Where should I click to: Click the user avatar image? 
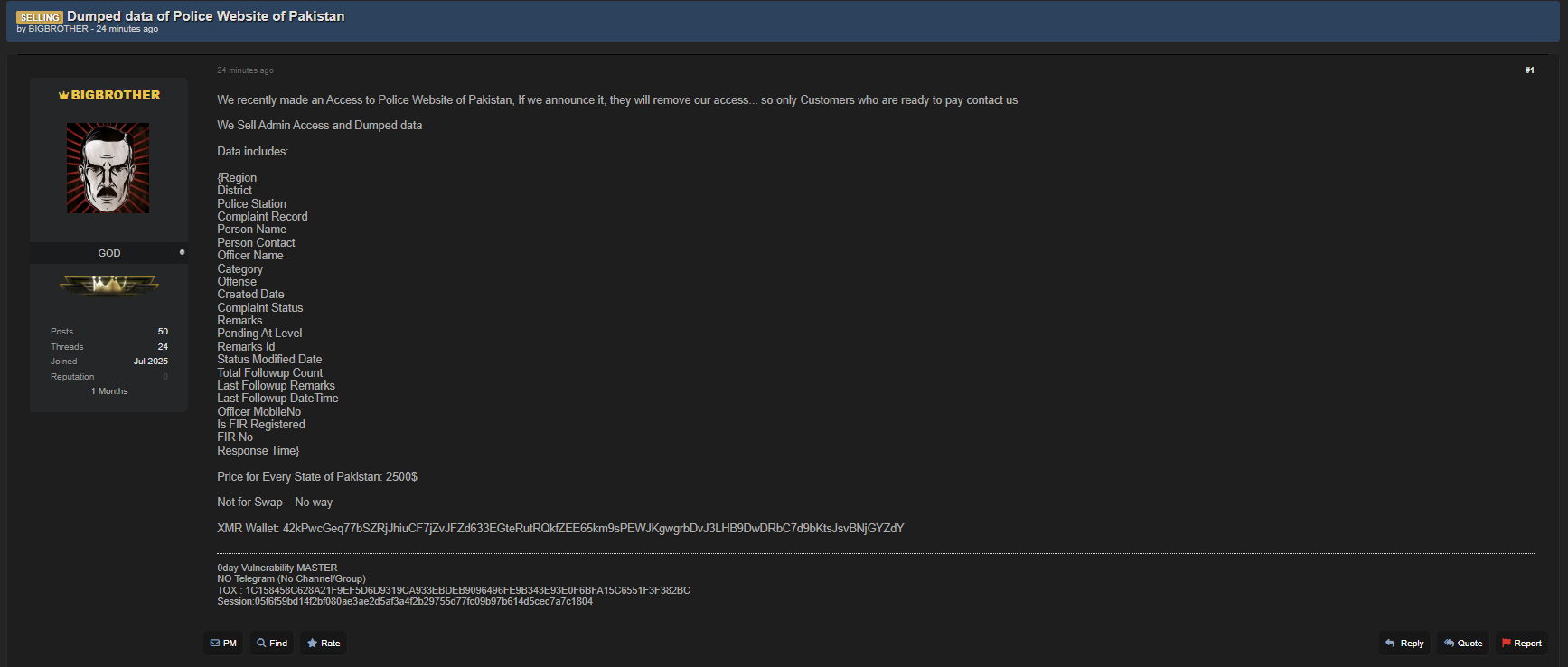(108, 168)
